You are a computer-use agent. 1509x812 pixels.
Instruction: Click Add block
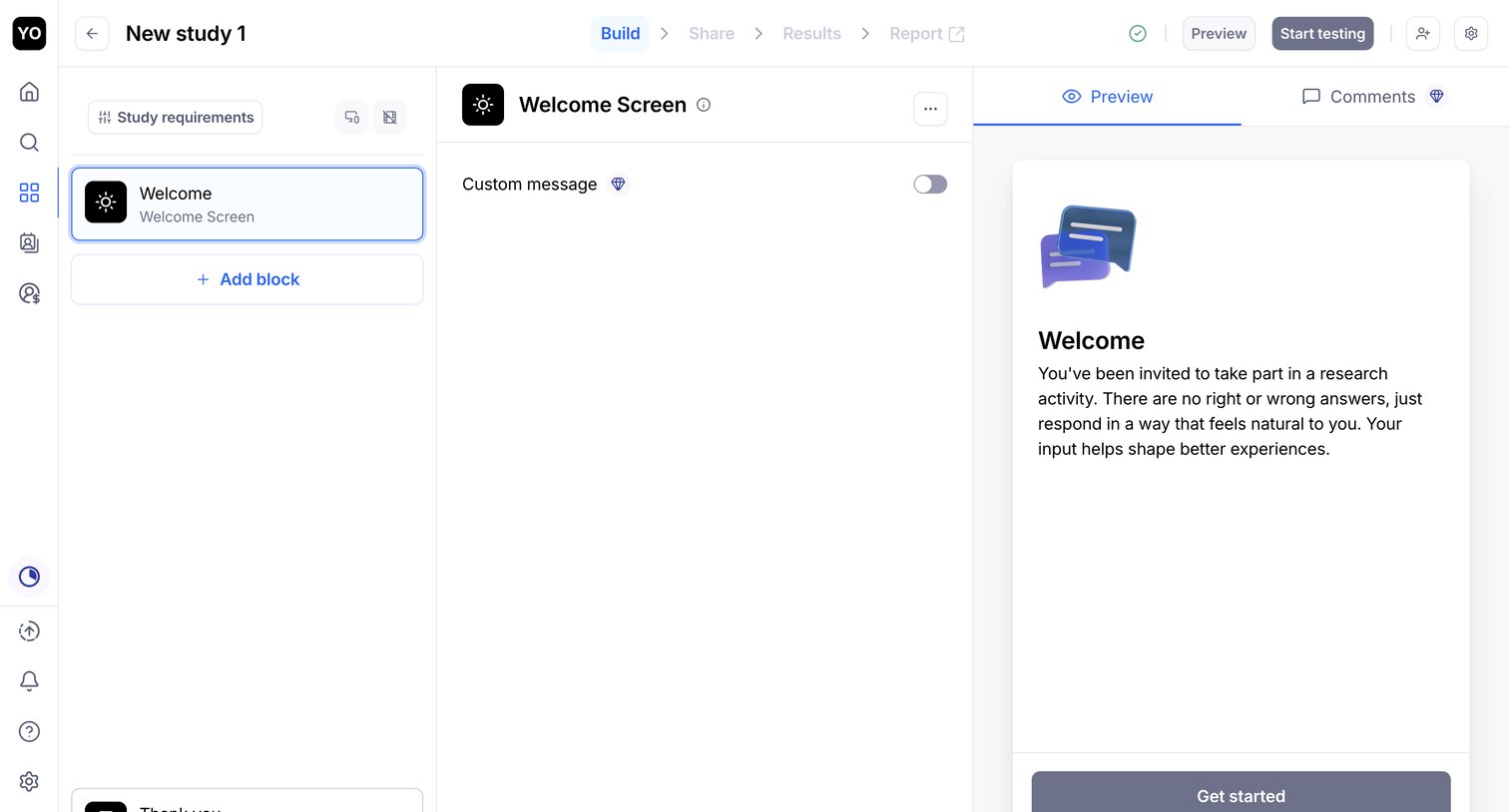point(248,279)
